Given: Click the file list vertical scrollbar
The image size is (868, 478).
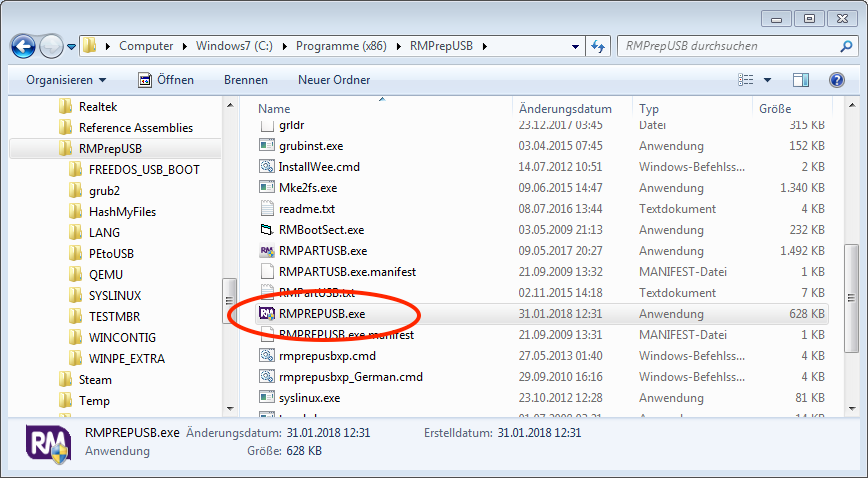Looking at the screenshot, I should pos(851,299).
